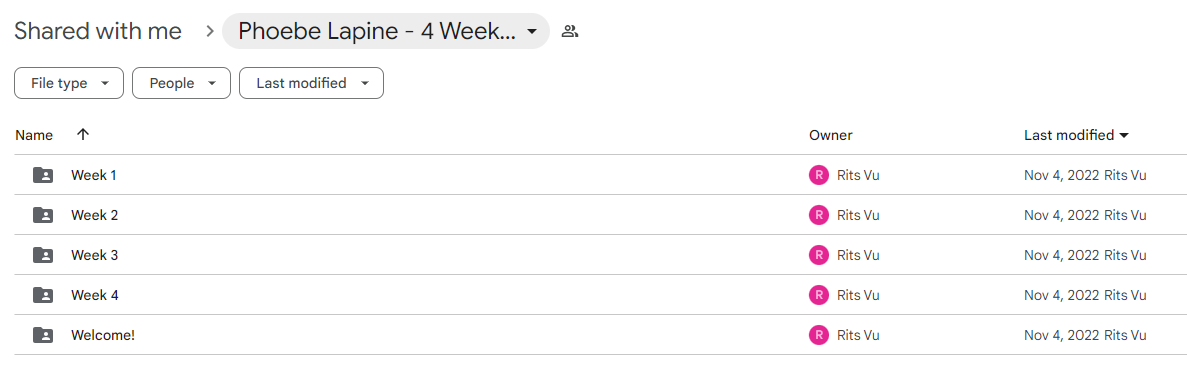Reverse sort with the Name arrow icon

[83, 134]
